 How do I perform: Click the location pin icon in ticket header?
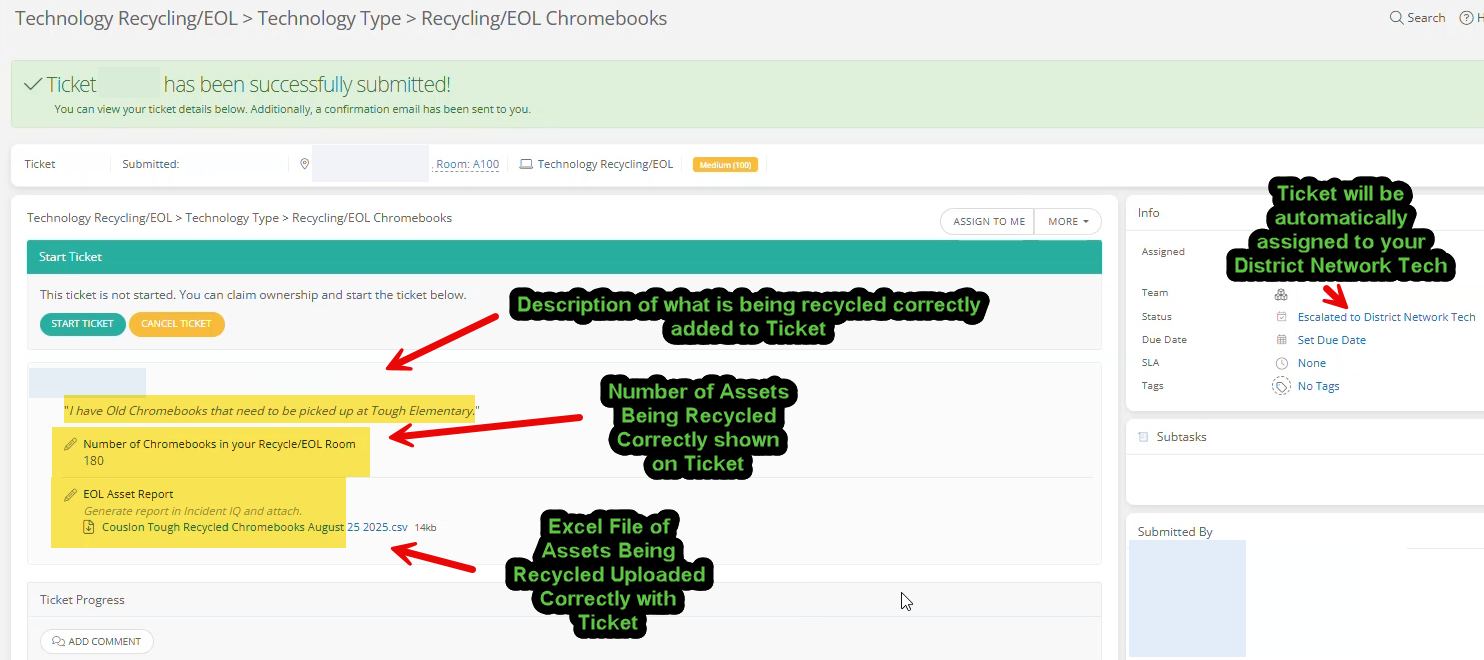point(305,164)
